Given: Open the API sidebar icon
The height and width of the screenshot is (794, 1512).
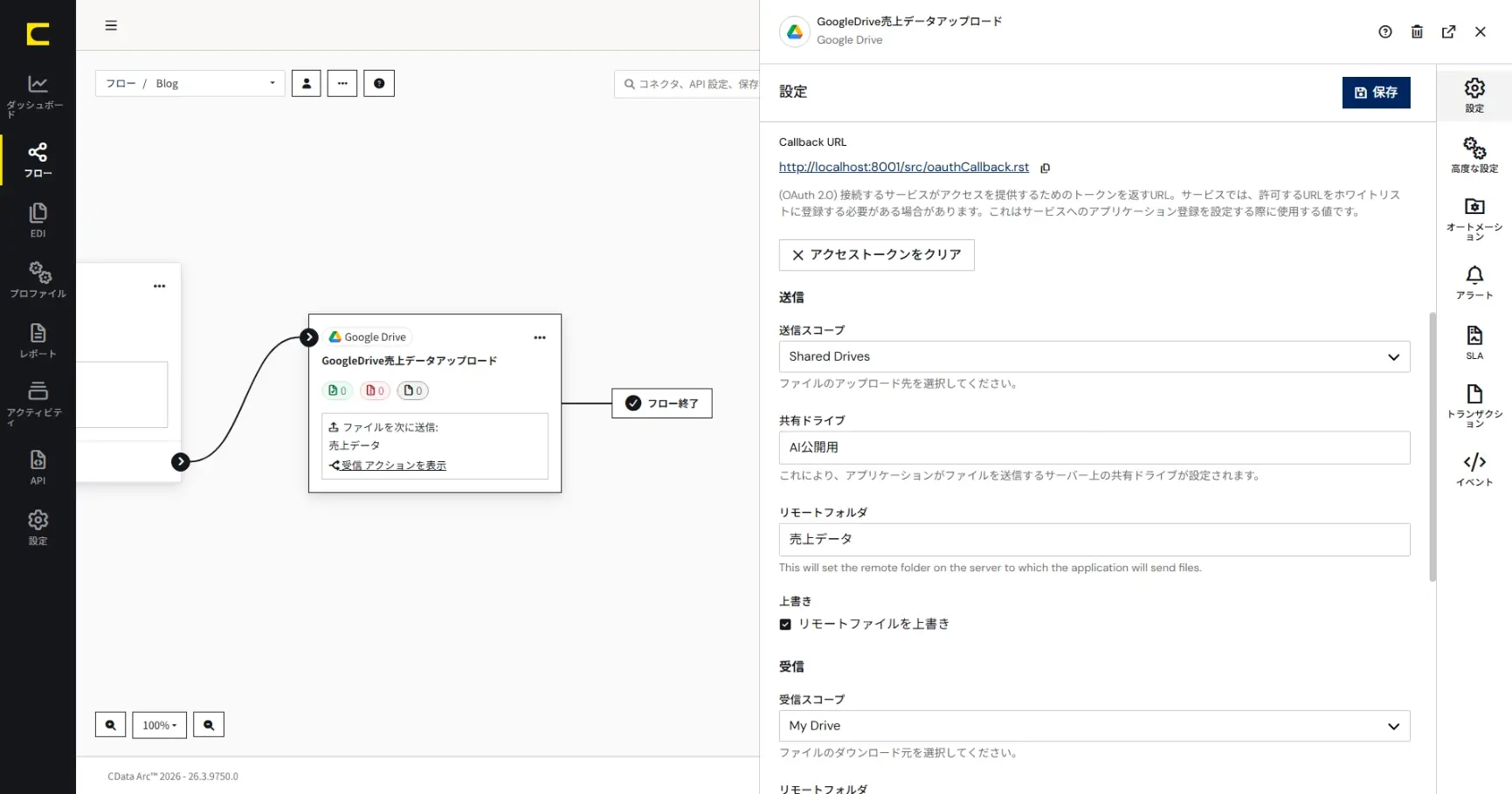Looking at the screenshot, I should [38, 467].
